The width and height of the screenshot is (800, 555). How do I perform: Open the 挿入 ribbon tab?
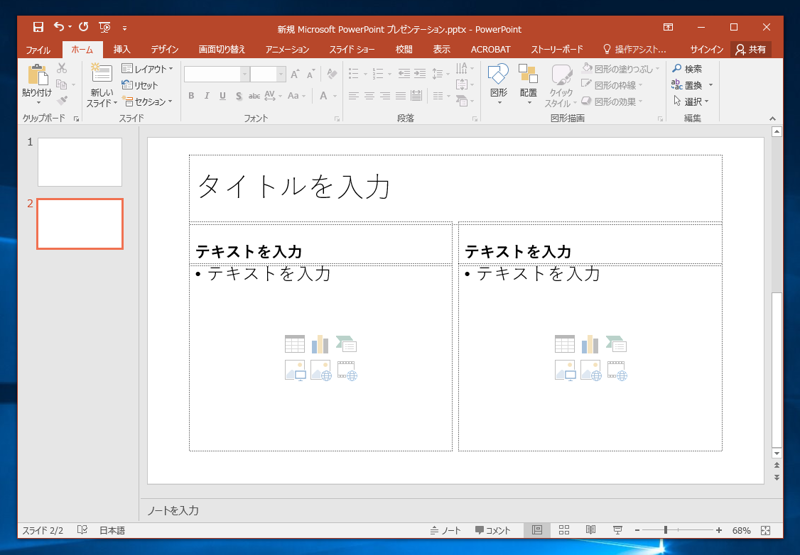click(x=122, y=49)
